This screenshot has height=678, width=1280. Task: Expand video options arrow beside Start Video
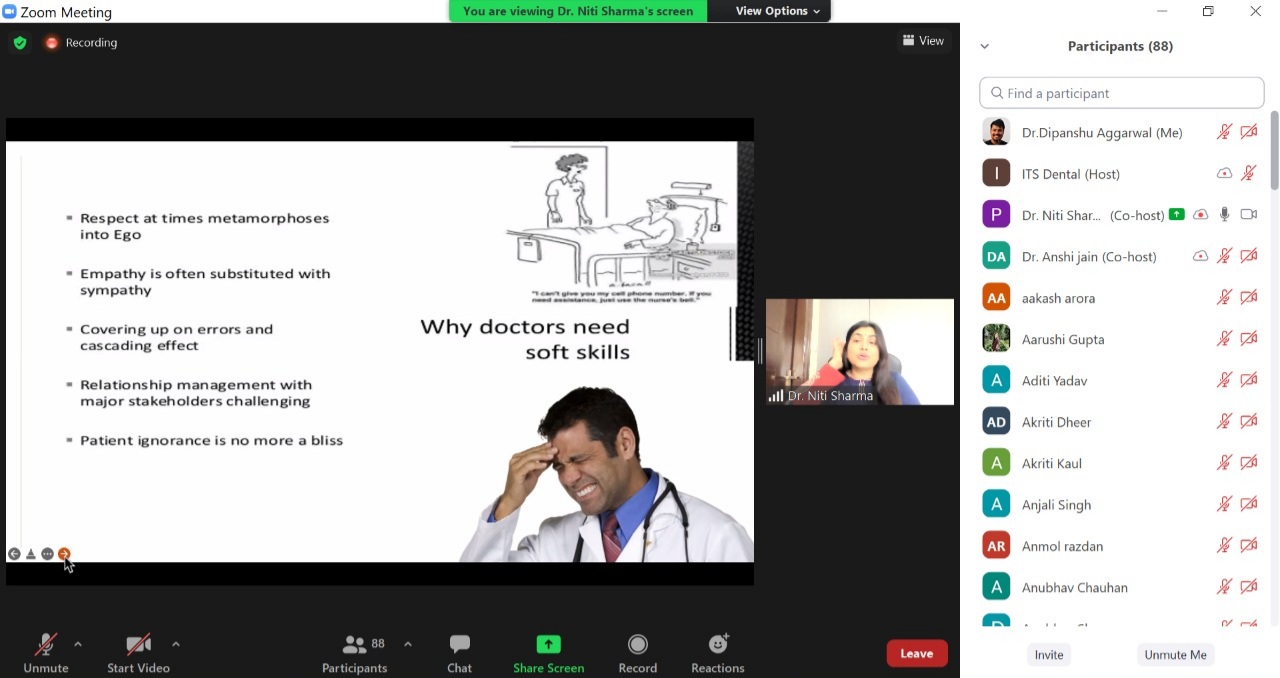176,644
